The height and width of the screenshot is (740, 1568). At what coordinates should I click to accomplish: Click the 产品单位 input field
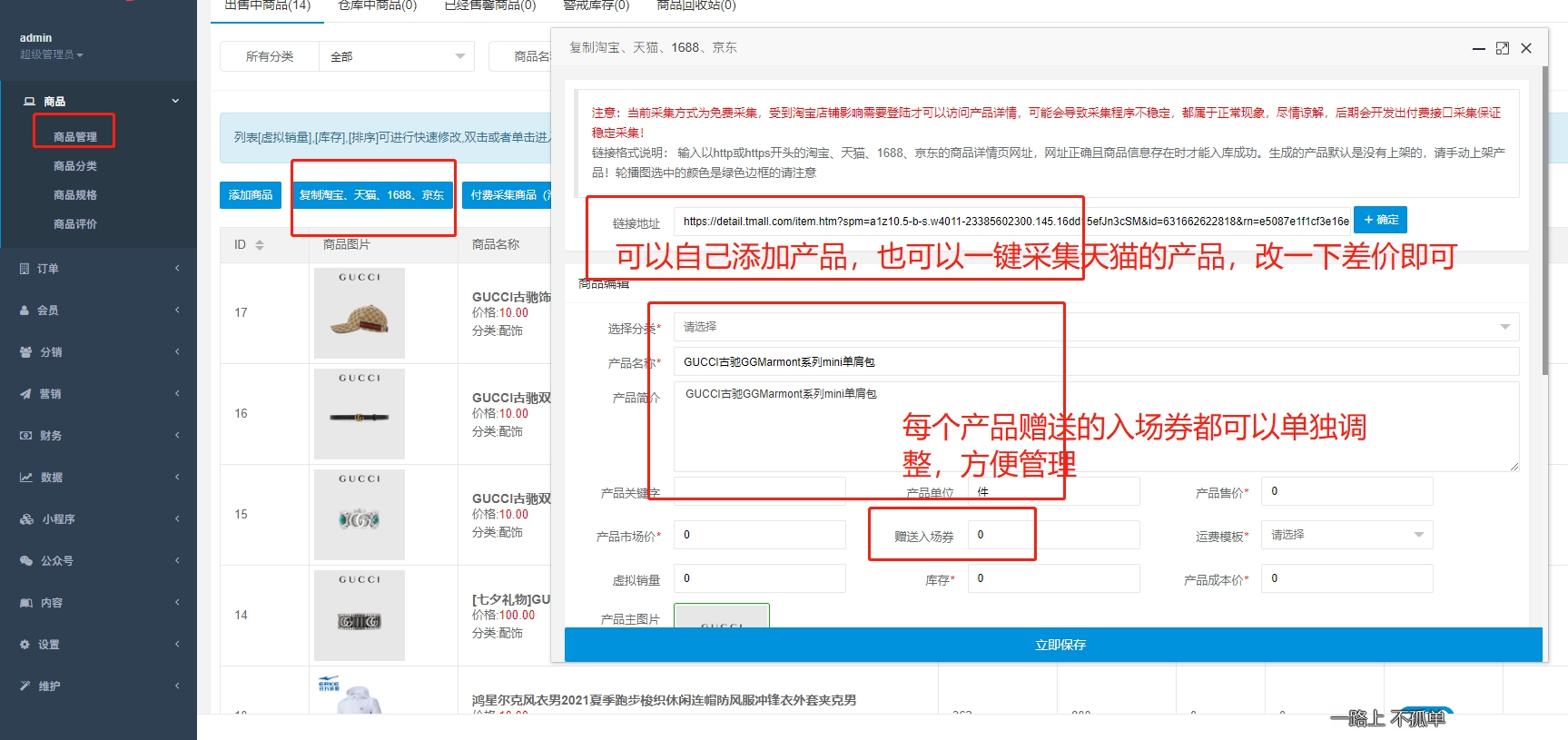tap(1053, 491)
